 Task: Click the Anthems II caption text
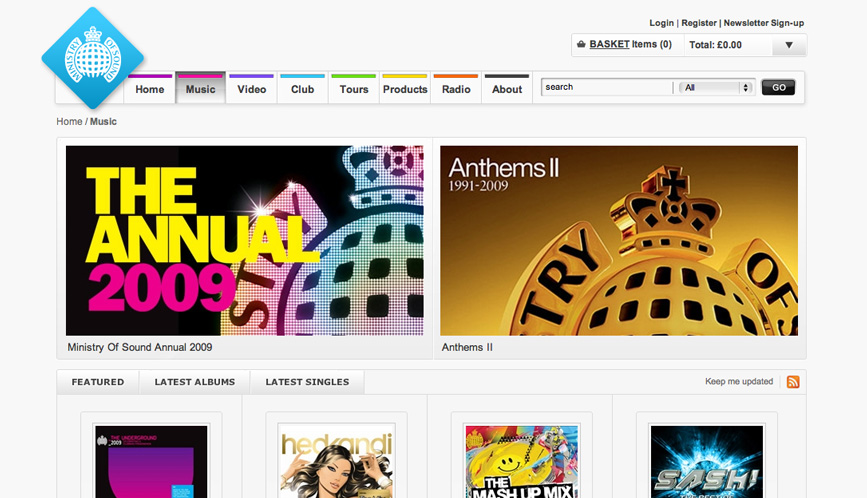(467, 347)
